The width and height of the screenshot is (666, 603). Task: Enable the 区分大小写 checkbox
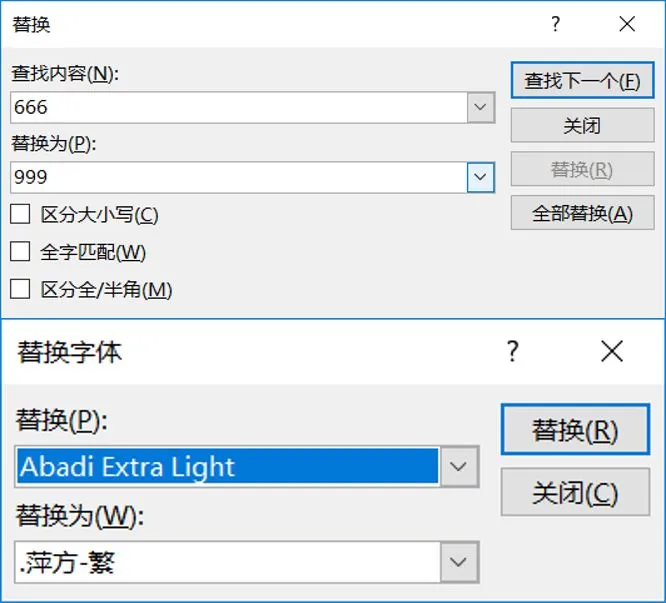click(x=20, y=214)
